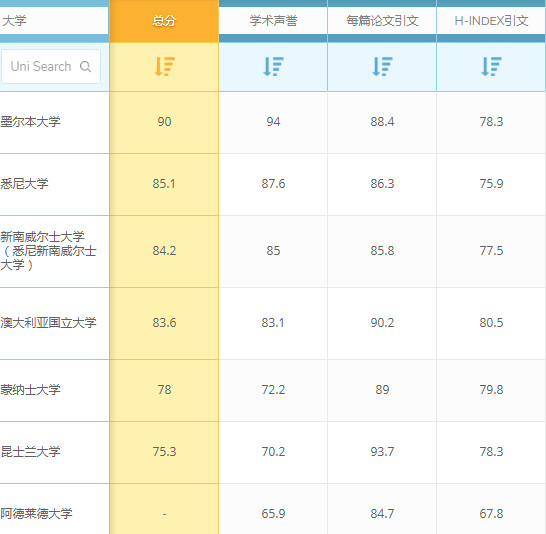The image size is (546, 534).
Task: Select the 学术声誉 column header
Action: [273, 21]
